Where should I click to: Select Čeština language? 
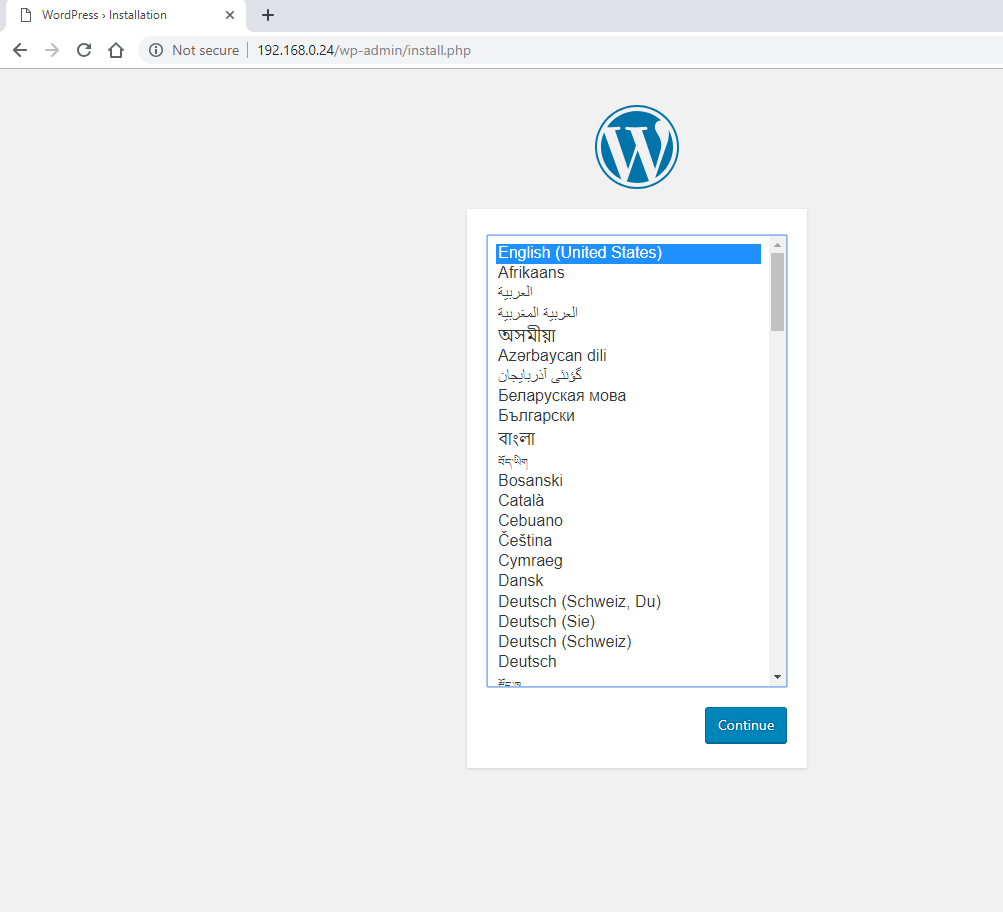pyautogui.click(x=628, y=540)
